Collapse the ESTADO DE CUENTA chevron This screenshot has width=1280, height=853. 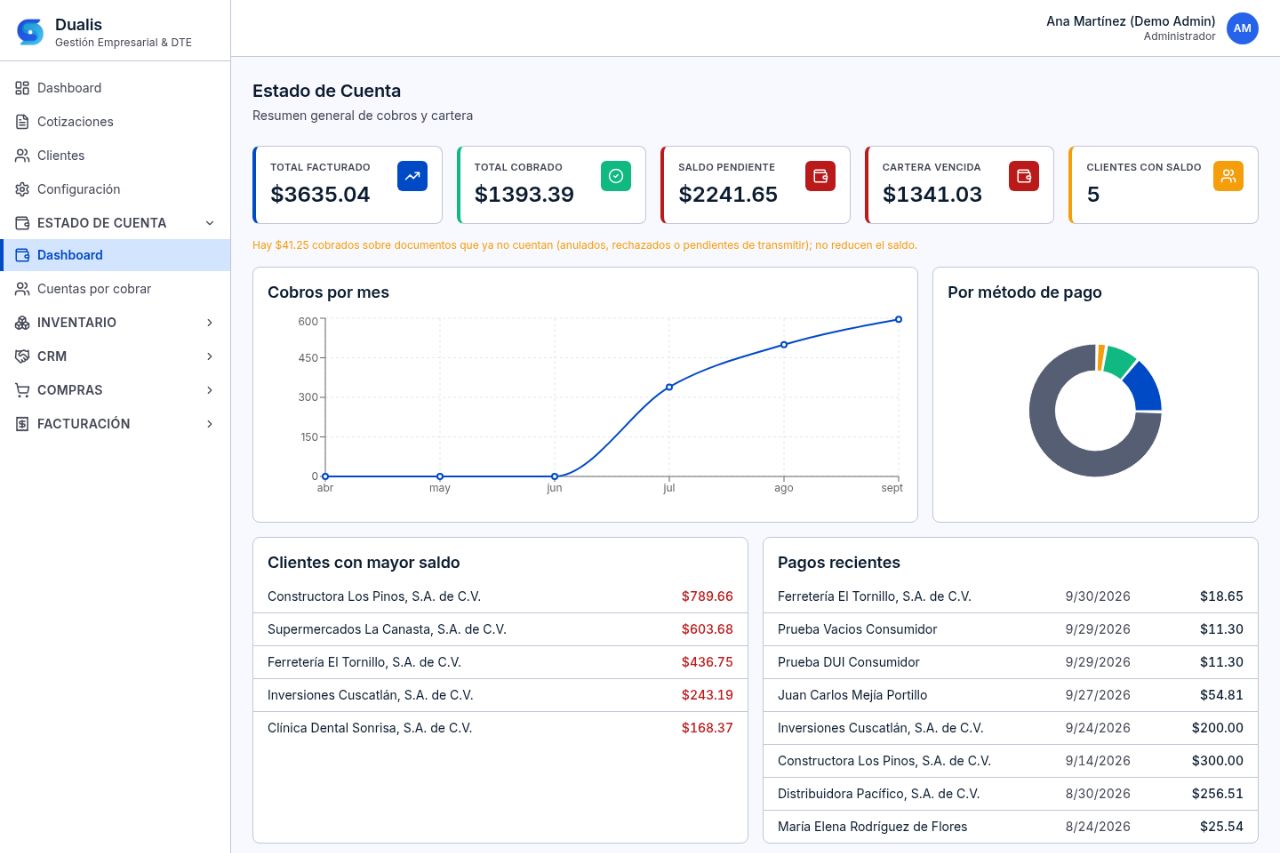coord(209,223)
